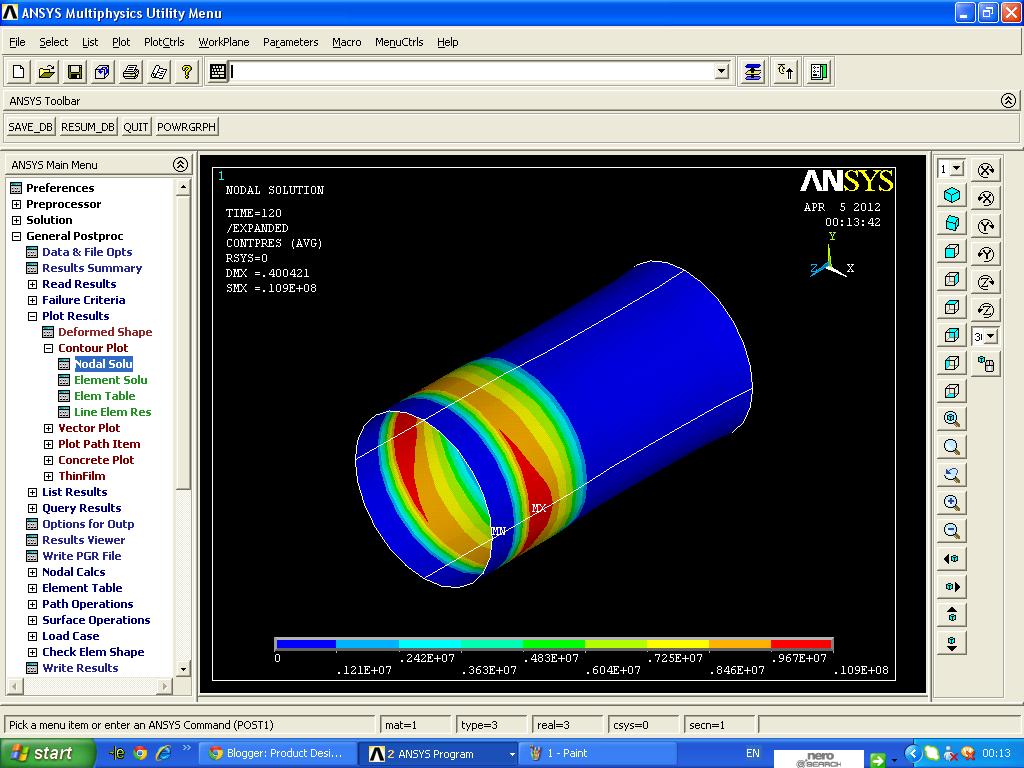
Task: Switch to Blogger Chrome taskbar item
Action: point(276,754)
